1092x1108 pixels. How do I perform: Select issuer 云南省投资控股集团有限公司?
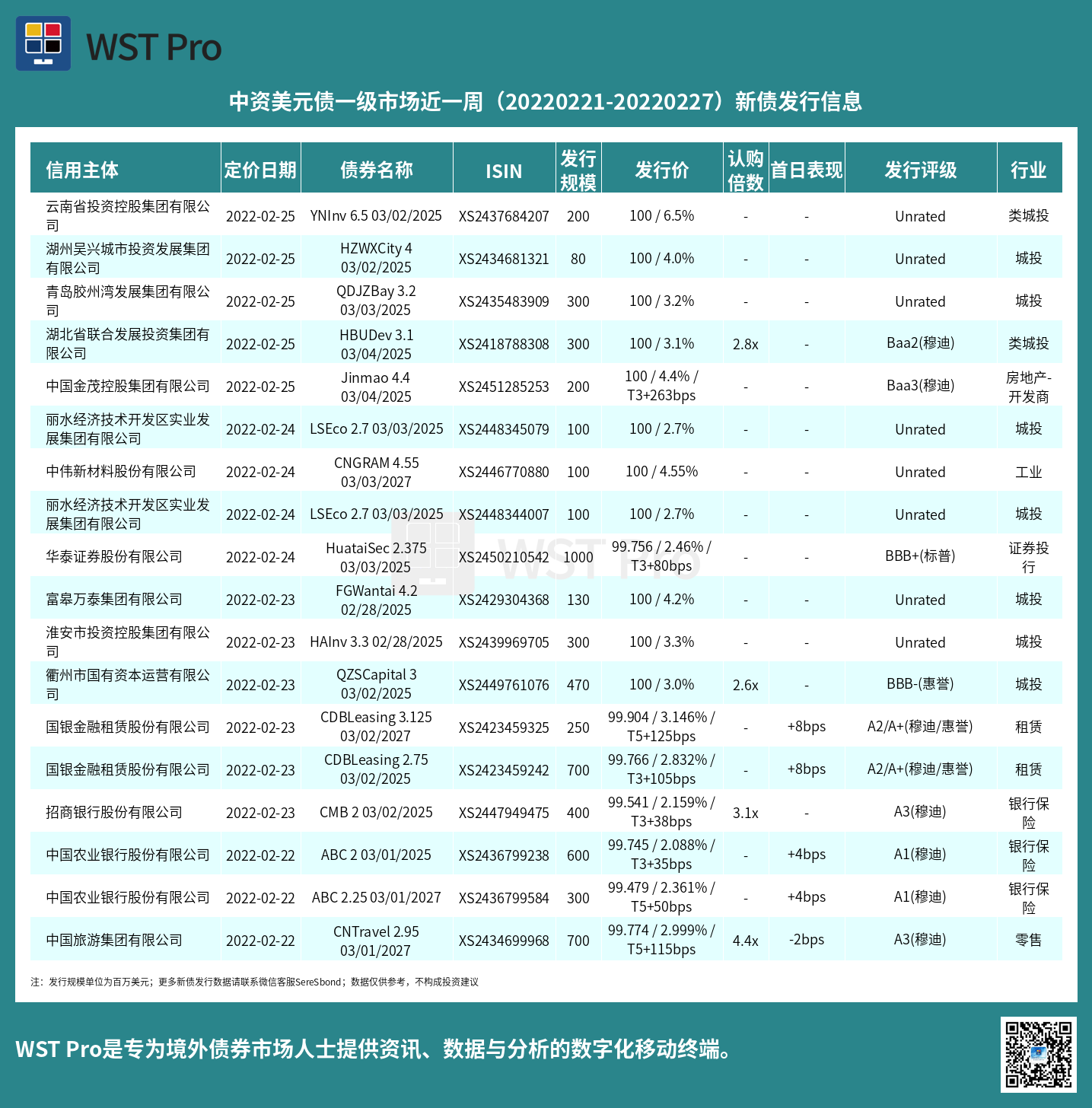click(128, 216)
